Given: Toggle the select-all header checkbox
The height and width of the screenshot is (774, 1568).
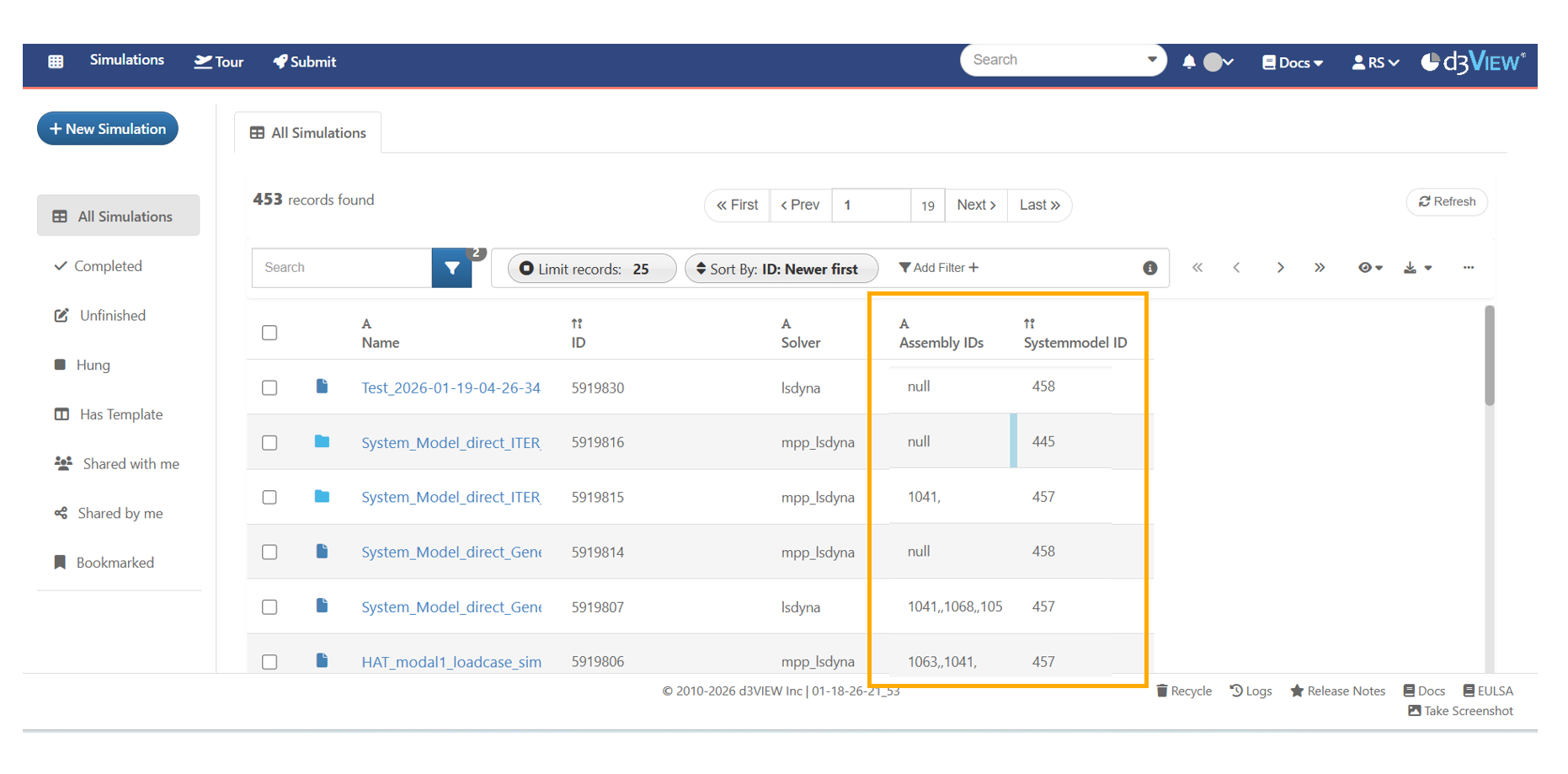Looking at the screenshot, I should pyautogui.click(x=269, y=333).
